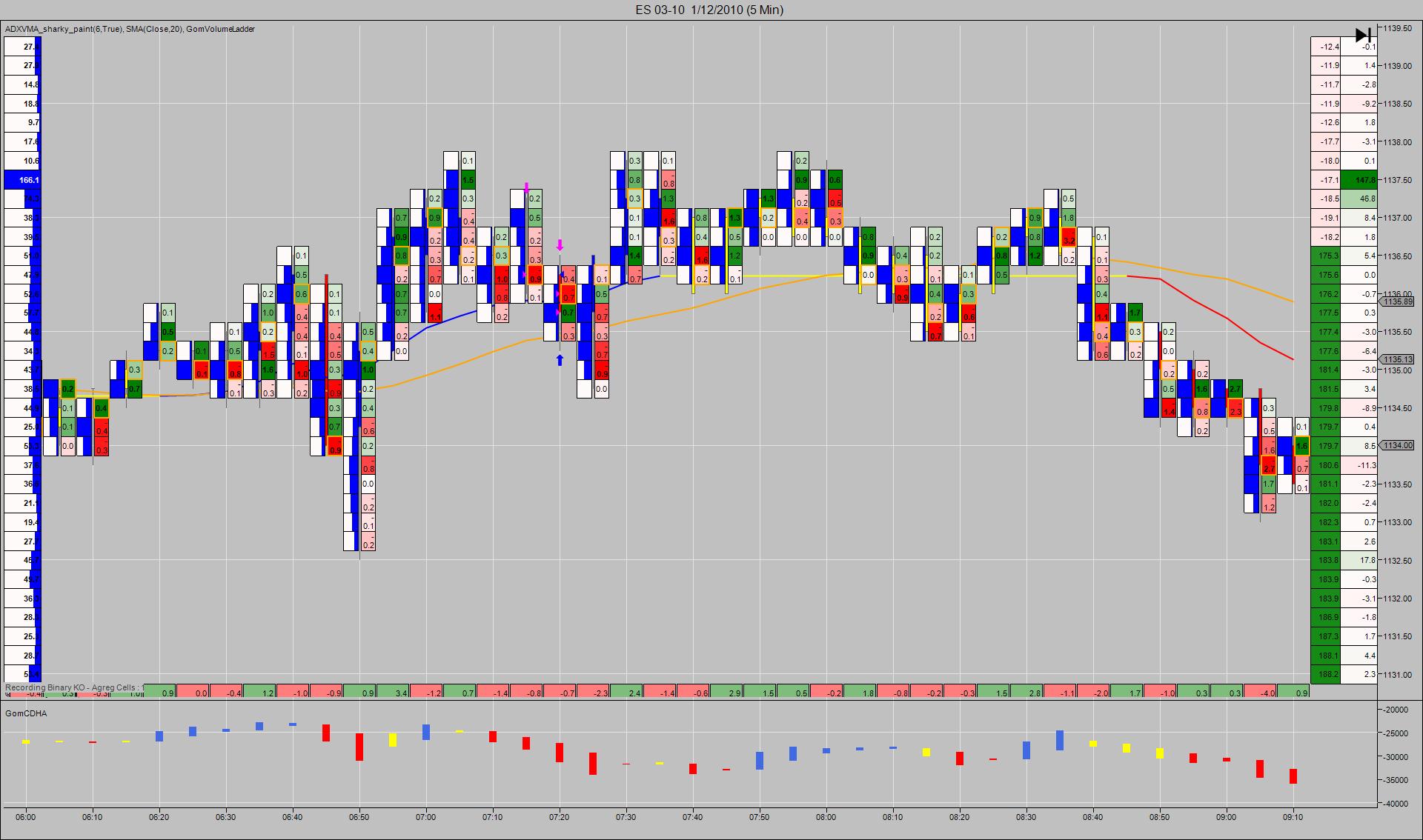This screenshot has width=1423, height=840.
Task: Click the 09:10 time axis label
Action: [x=1293, y=817]
